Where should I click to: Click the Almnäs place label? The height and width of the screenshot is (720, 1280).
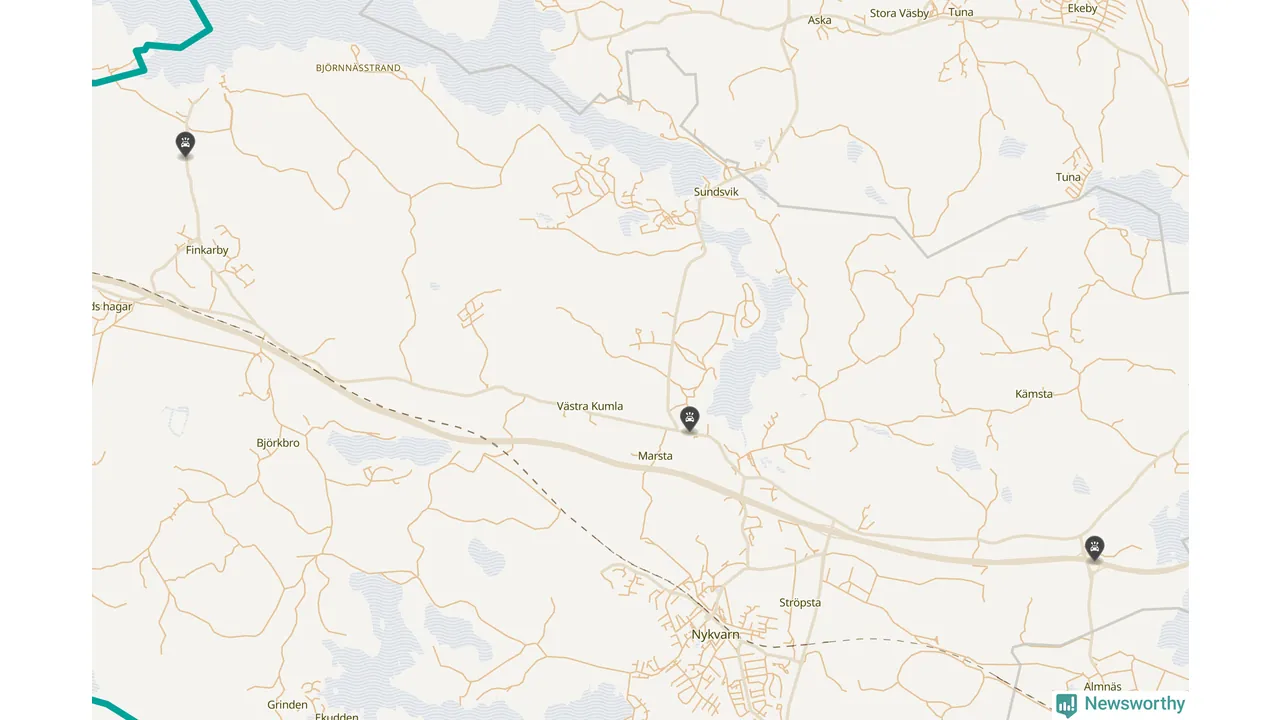coord(1103,687)
